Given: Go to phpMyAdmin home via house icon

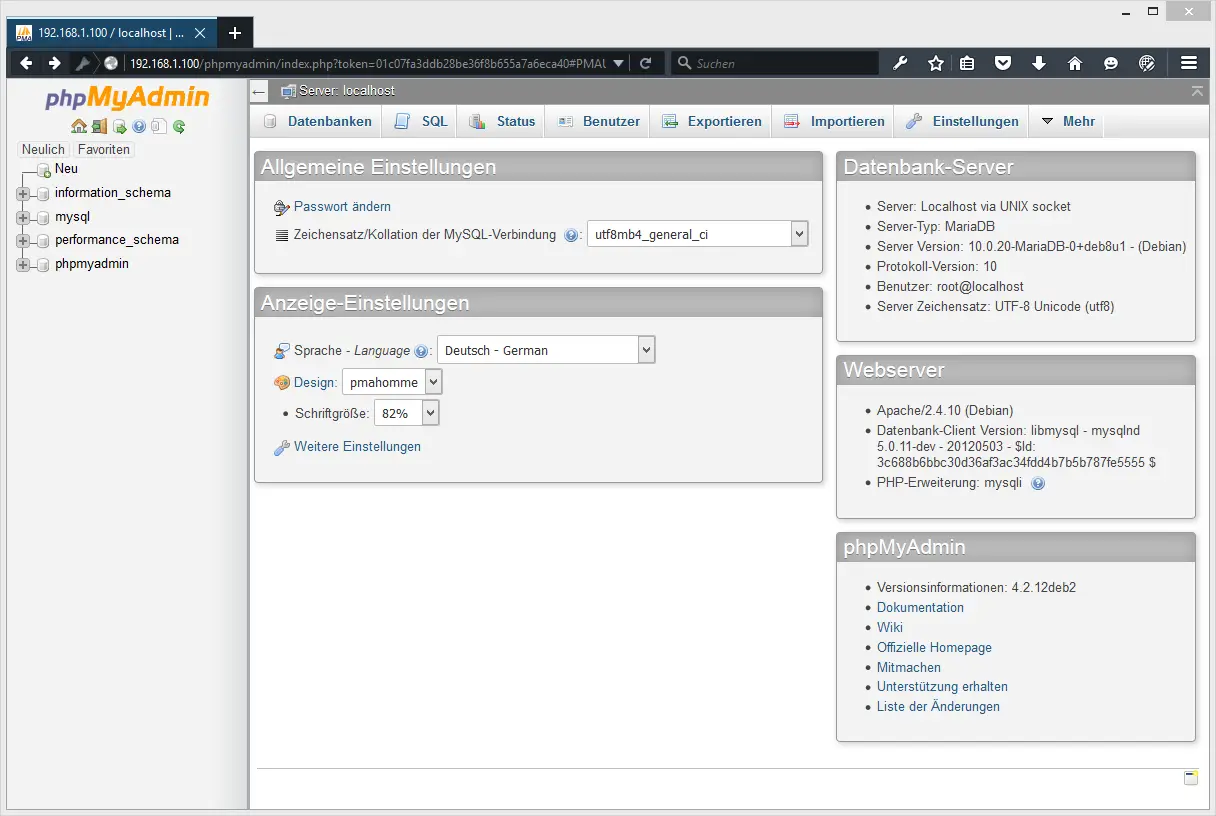Looking at the screenshot, I should coord(79,126).
